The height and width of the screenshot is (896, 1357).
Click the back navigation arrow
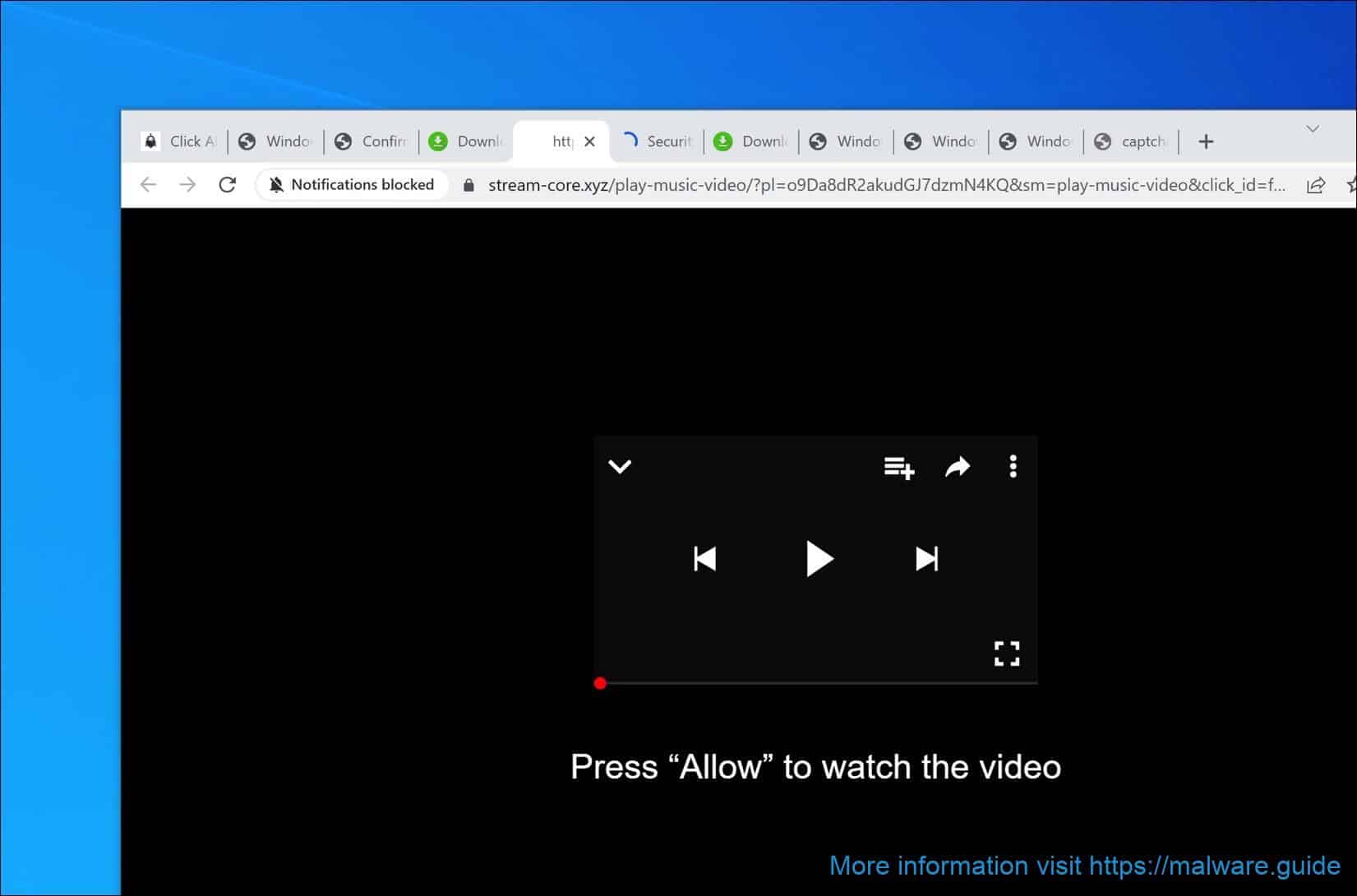point(148,184)
